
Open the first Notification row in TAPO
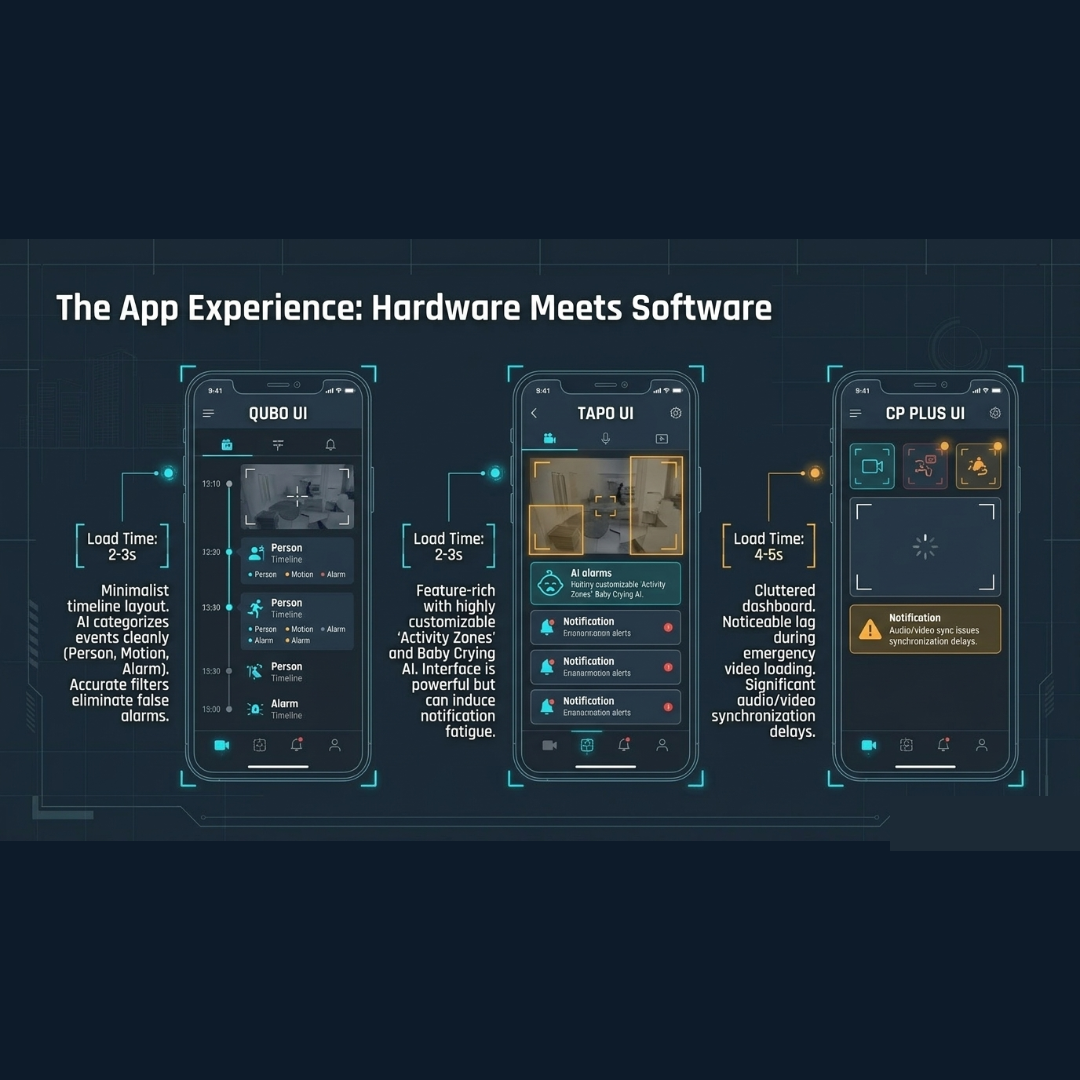[605, 627]
